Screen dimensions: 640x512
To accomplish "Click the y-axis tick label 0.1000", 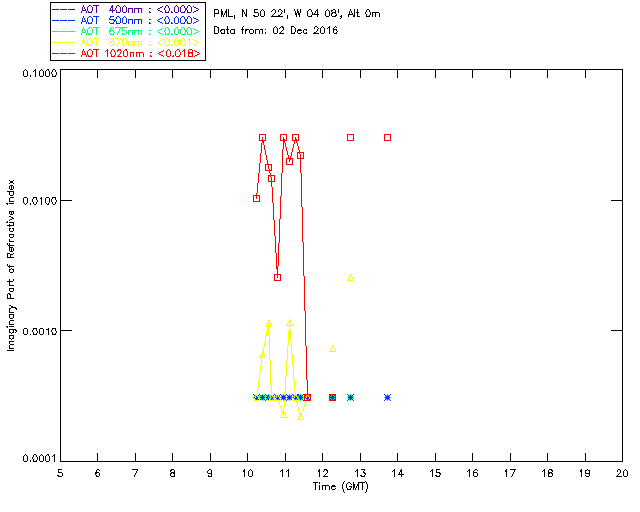I will [x=39, y=73].
